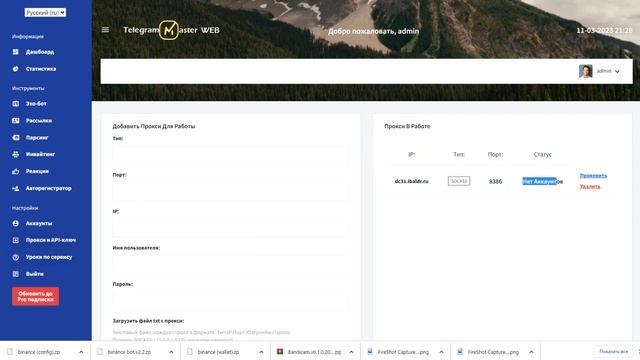
Task: Click the Прокси и API-ключ icon
Action: [x=16, y=240]
